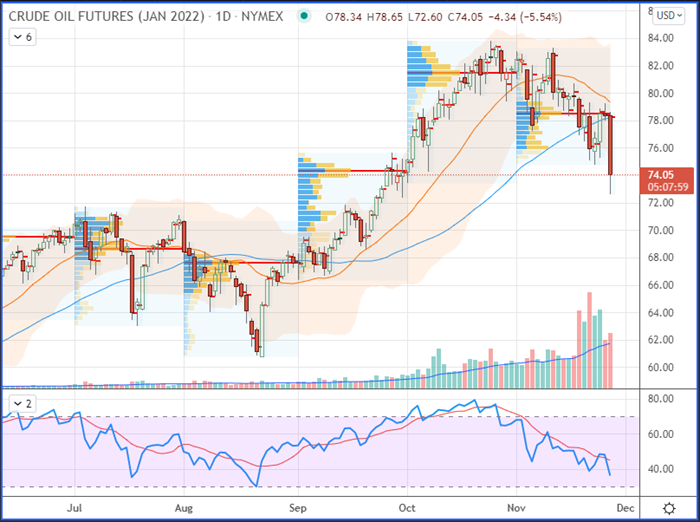The height and width of the screenshot is (522, 700).
Task: Click the 72.00 price scale label
Action: click(x=661, y=203)
